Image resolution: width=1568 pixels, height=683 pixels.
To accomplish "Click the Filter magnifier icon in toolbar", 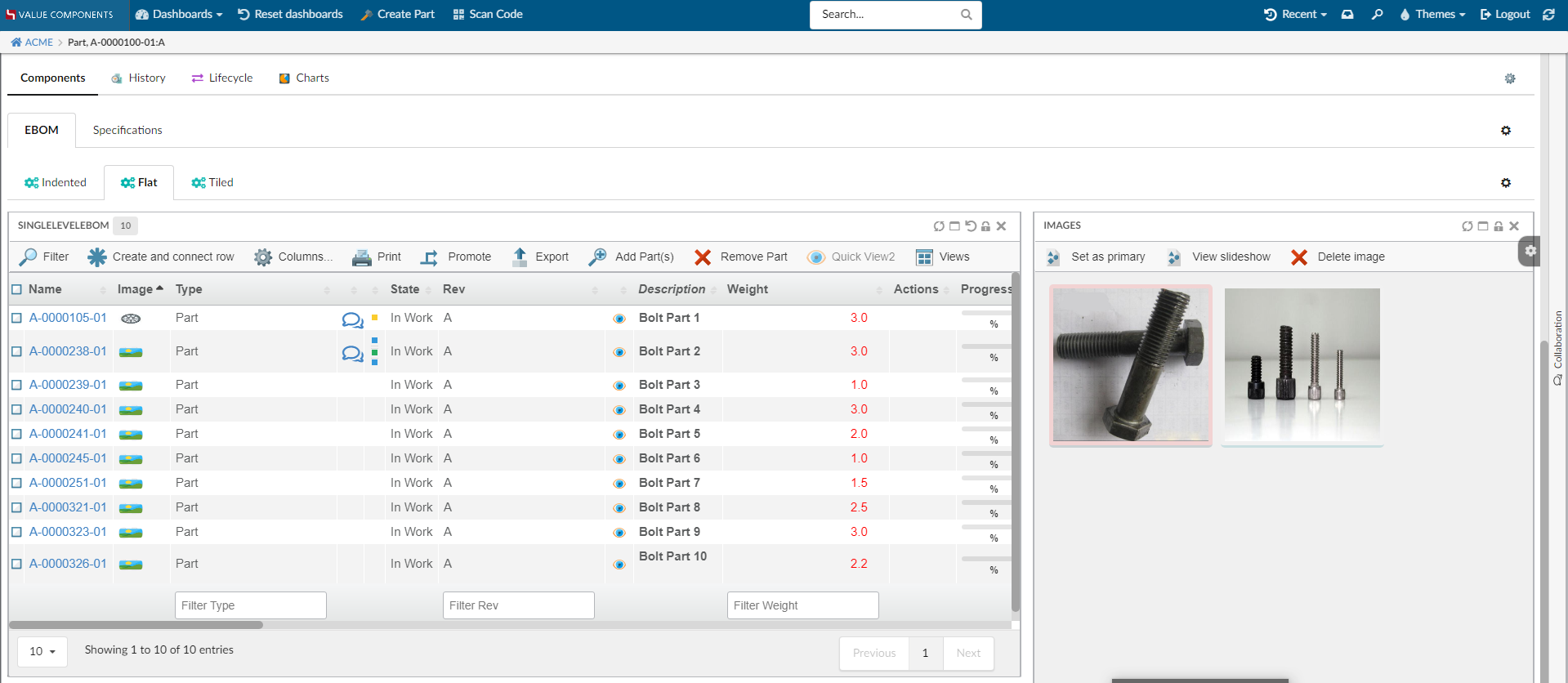I will coord(28,257).
